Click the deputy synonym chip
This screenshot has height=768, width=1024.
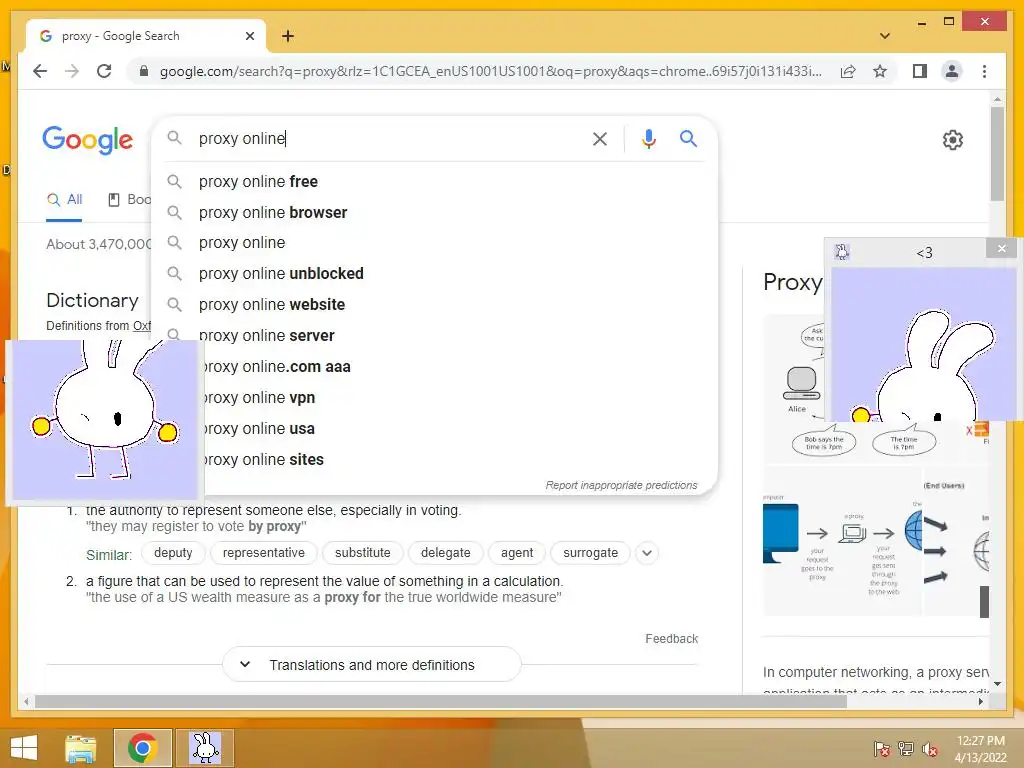point(173,552)
